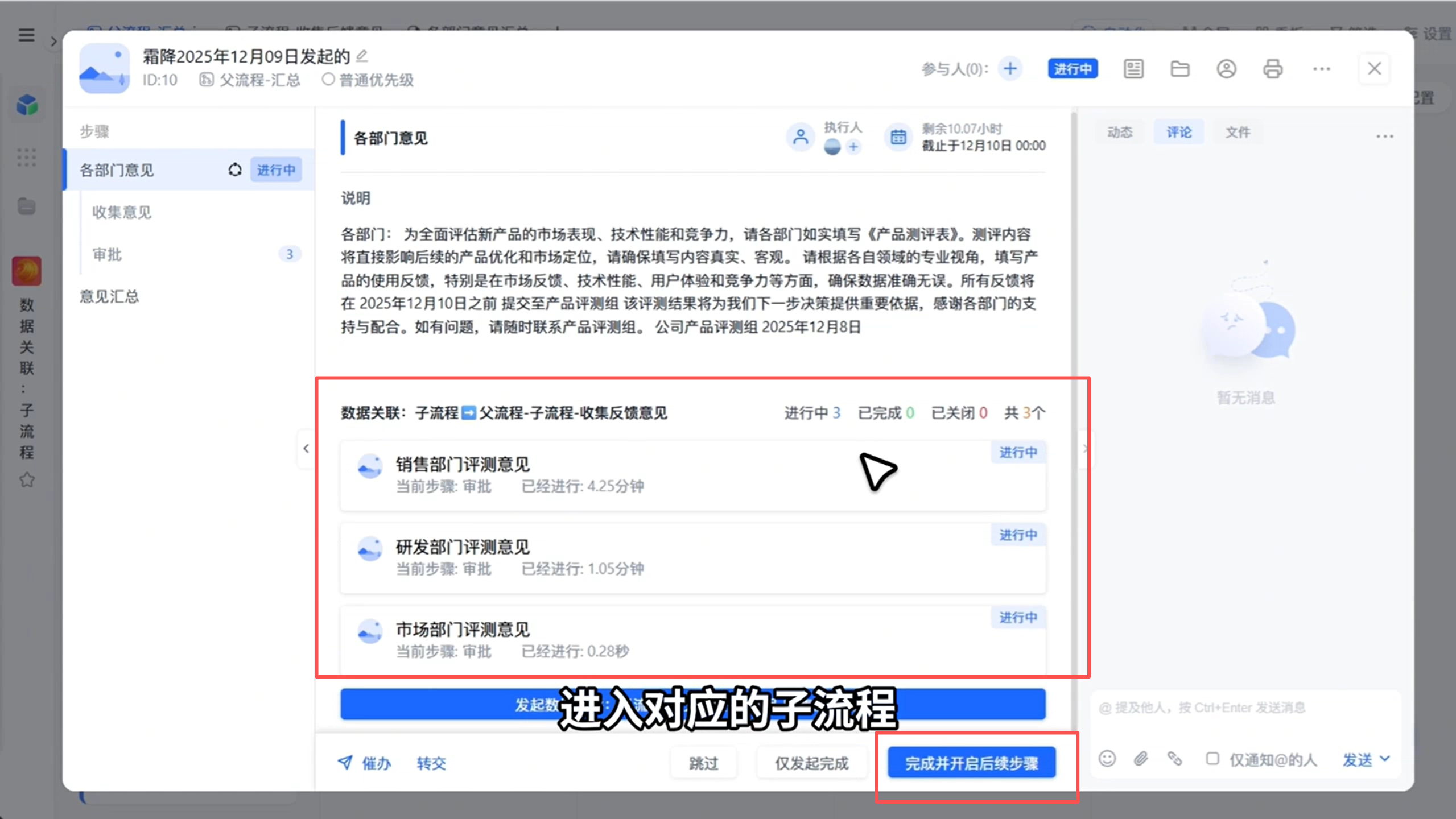Add an executor with the small plus
Viewport: 1456px width, 819px height.
[853, 147]
